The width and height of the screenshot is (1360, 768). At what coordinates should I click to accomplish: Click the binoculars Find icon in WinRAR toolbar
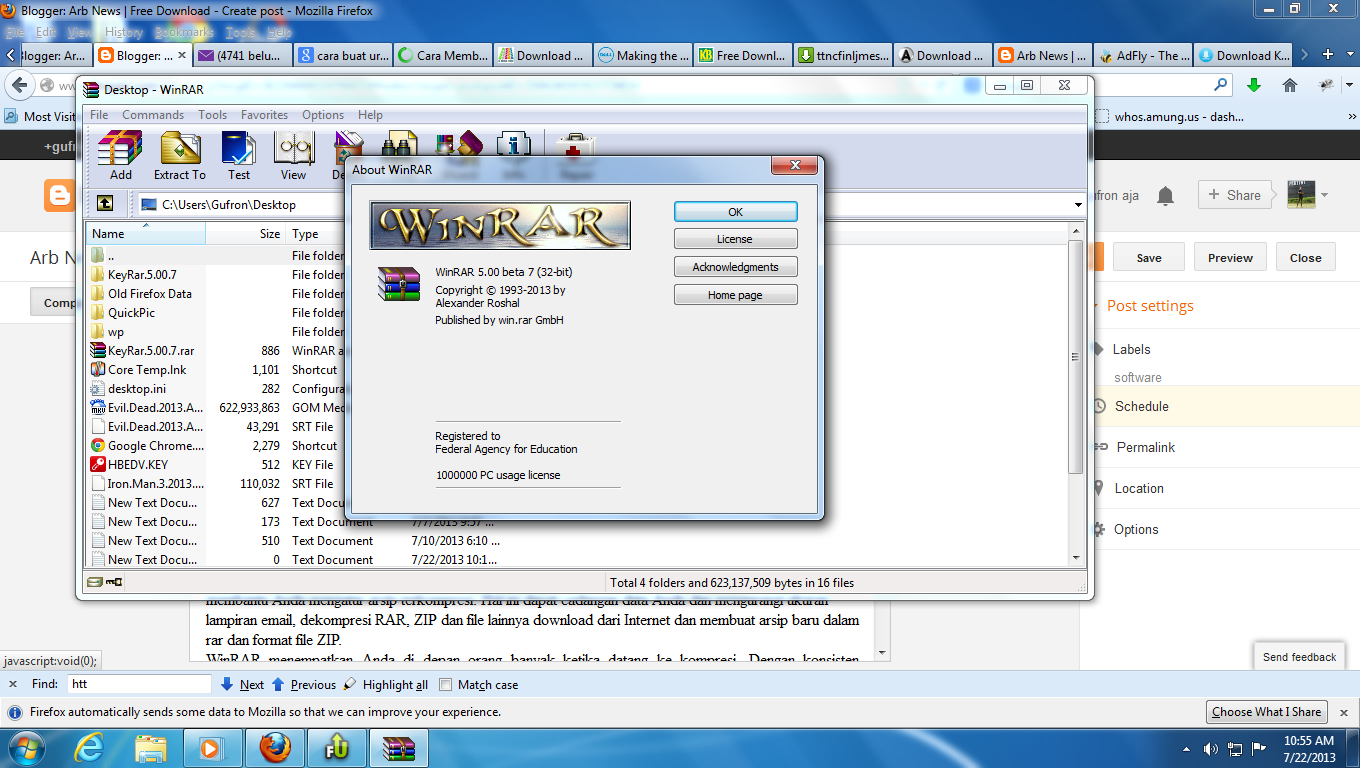coord(400,147)
